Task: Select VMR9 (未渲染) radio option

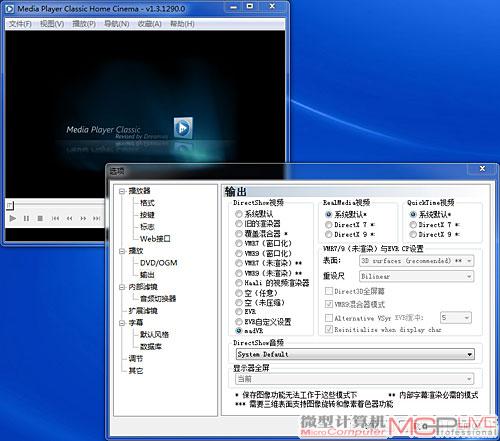Action: (x=239, y=273)
